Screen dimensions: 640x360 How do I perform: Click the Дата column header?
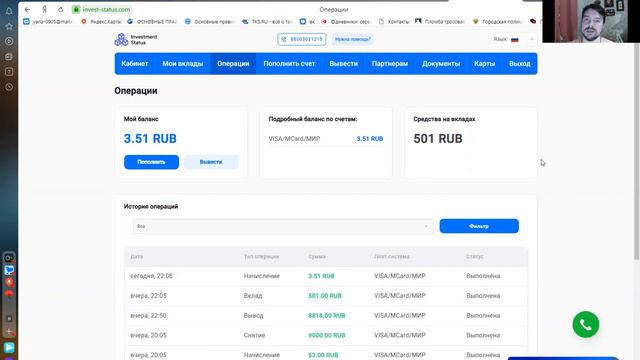(x=137, y=257)
